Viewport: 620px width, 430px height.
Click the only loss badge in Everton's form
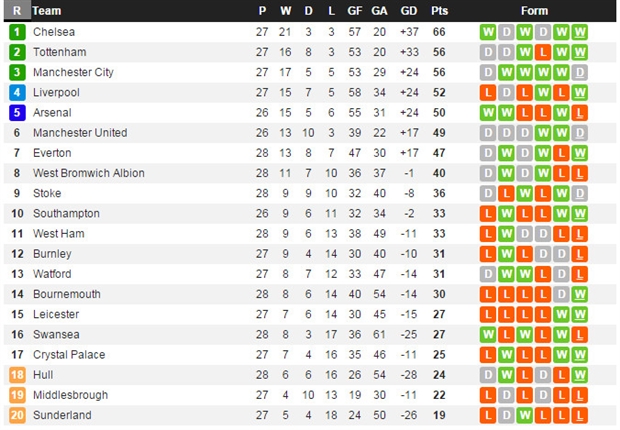tap(561, 153)
